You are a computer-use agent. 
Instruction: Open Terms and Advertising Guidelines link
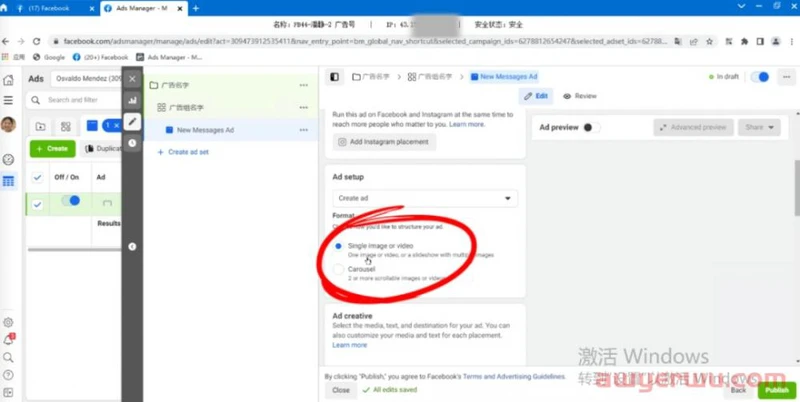514,376
